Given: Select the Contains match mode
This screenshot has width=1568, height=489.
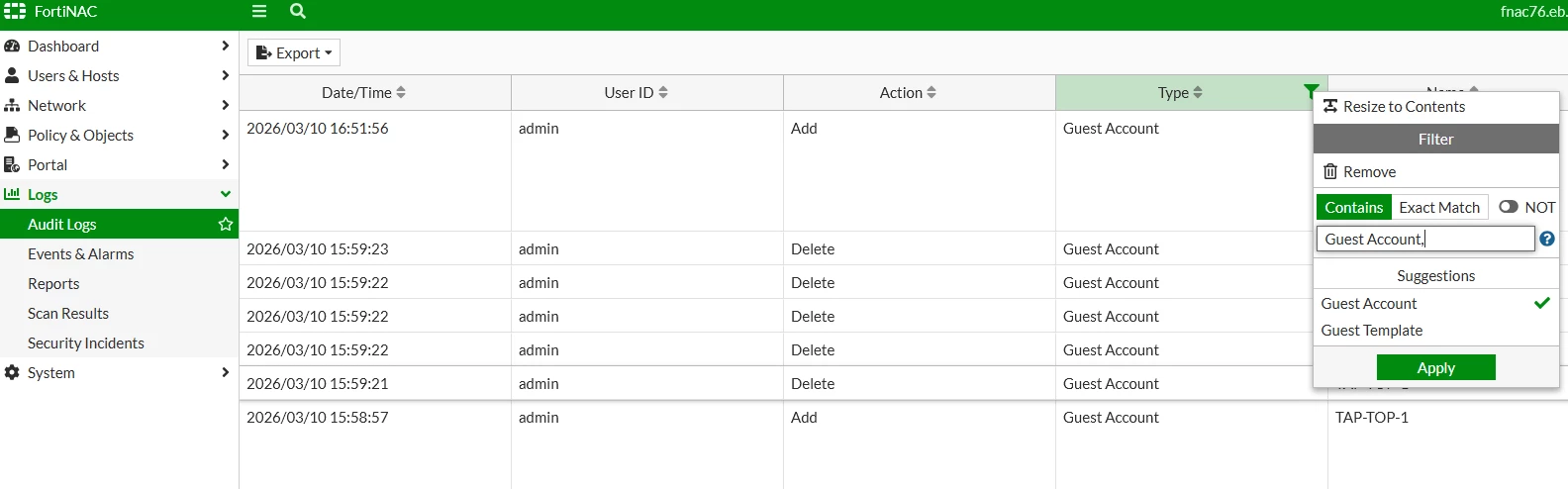Looking at the screenshot, I should coord(1353,207).
